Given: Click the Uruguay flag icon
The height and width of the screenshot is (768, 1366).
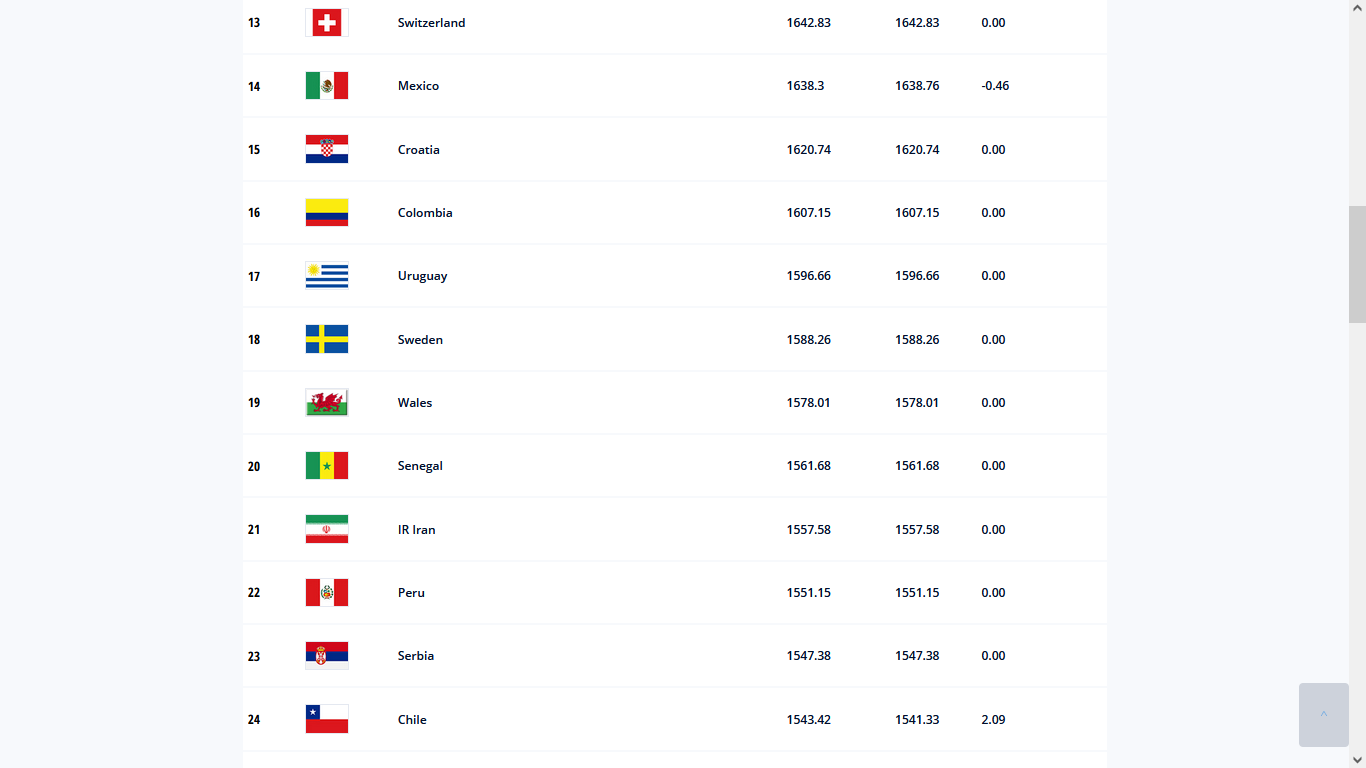Looking at the screenshot, I should [x=327, y=276].
